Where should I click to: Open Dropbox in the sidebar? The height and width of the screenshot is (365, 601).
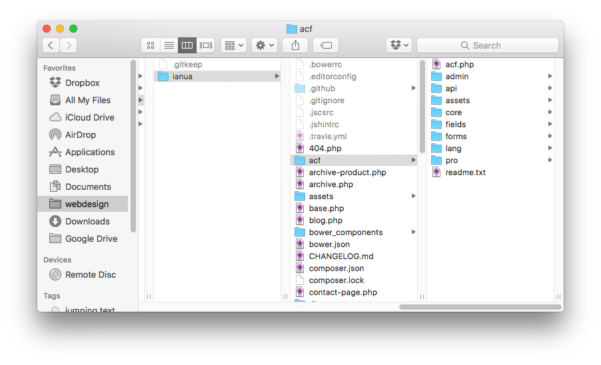pyautogui.click(x=83, y=83)
